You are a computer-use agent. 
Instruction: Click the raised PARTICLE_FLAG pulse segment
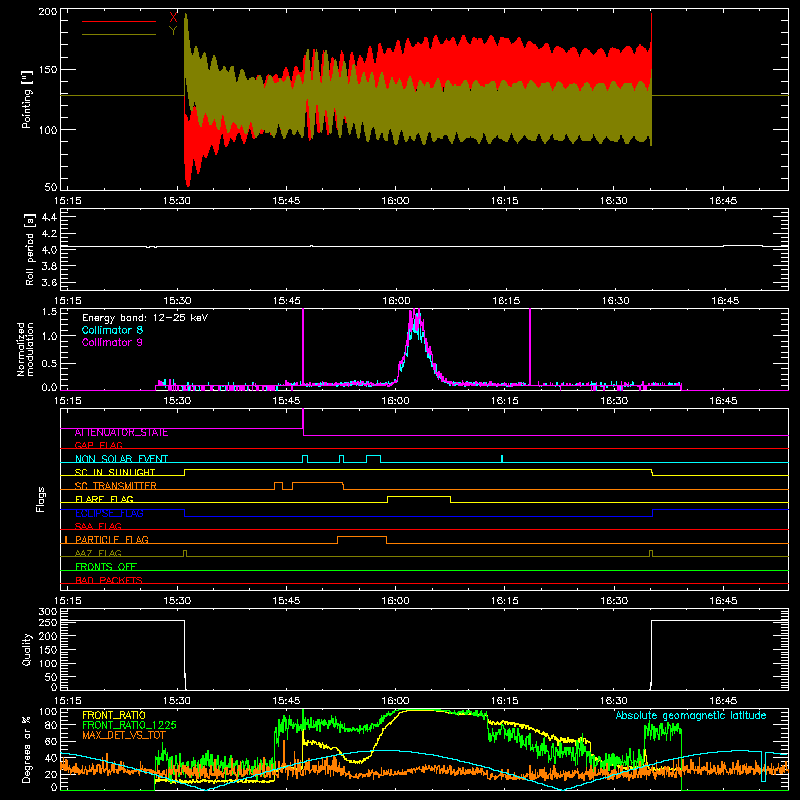coord(362,537)
